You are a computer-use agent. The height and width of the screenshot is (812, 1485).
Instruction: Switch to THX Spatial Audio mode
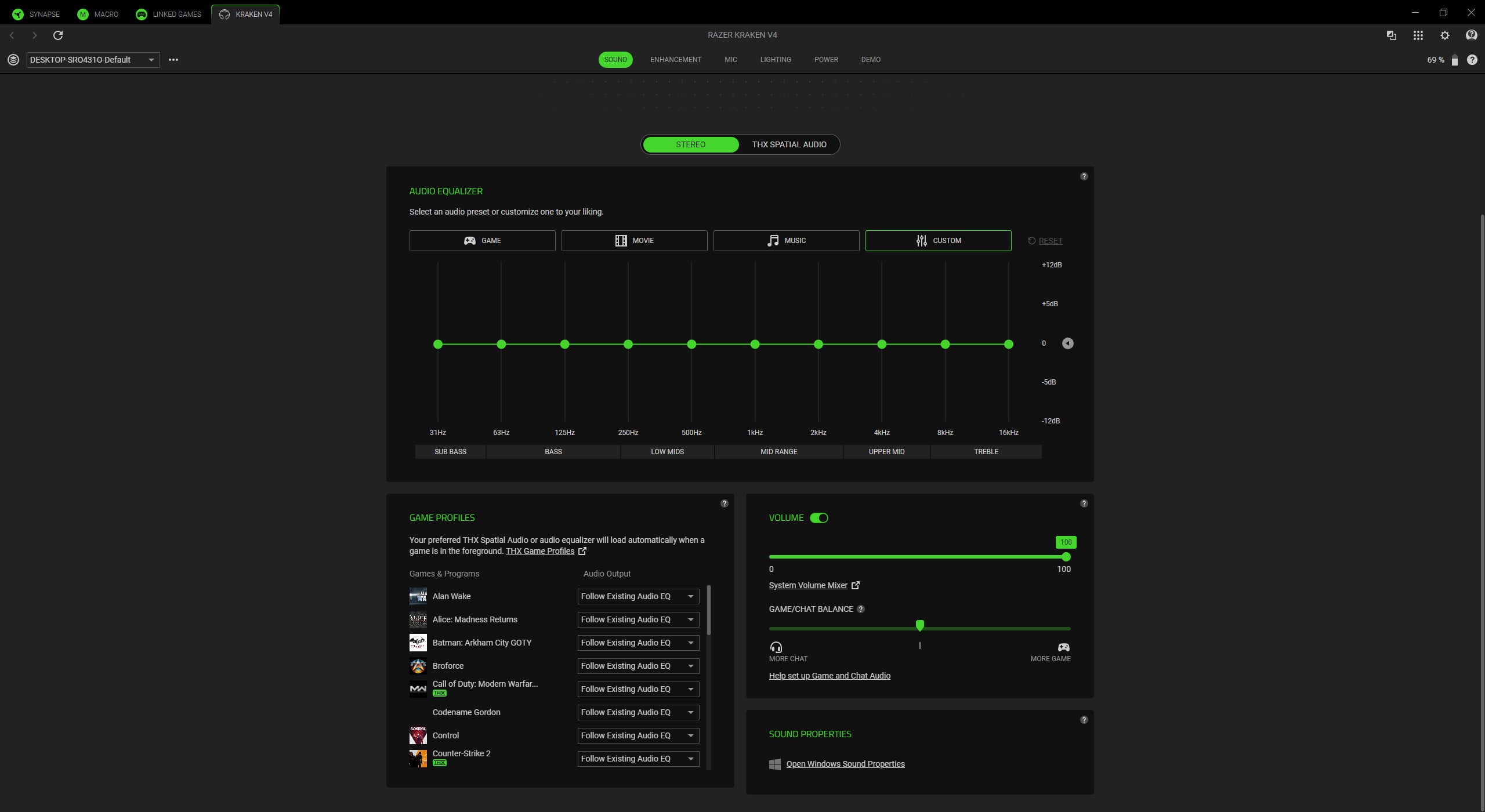(x=789, y=144)
